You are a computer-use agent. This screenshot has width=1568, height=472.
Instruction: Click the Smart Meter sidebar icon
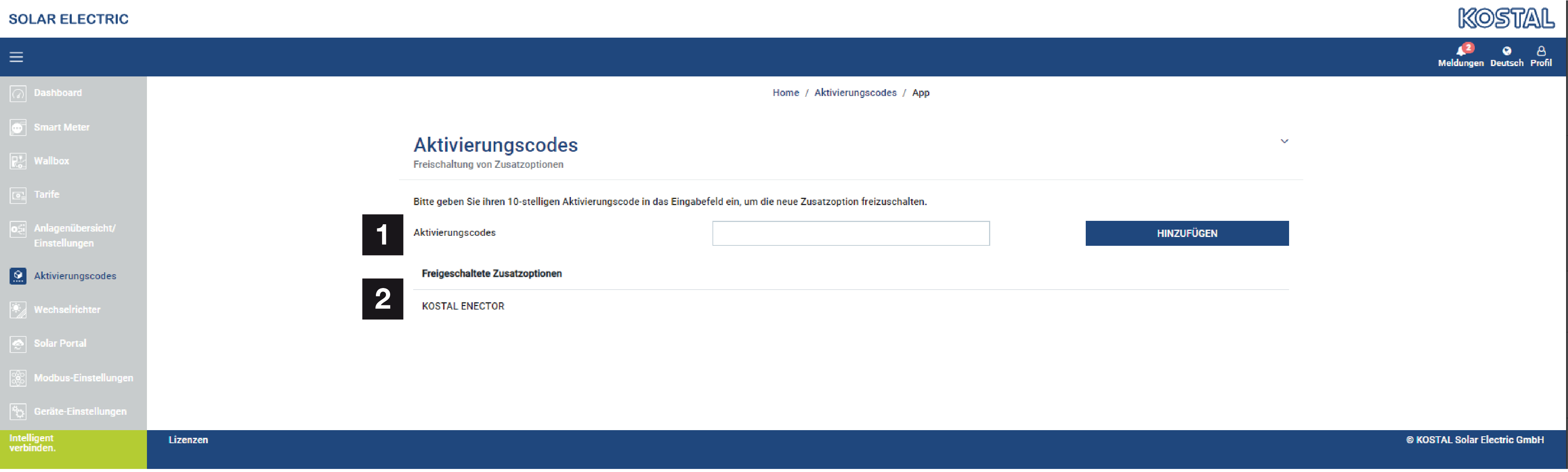point(18,128)
